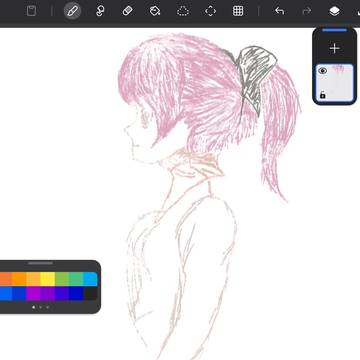
Task: Pick the light orange color swatch
Action: tap(33, 279)
